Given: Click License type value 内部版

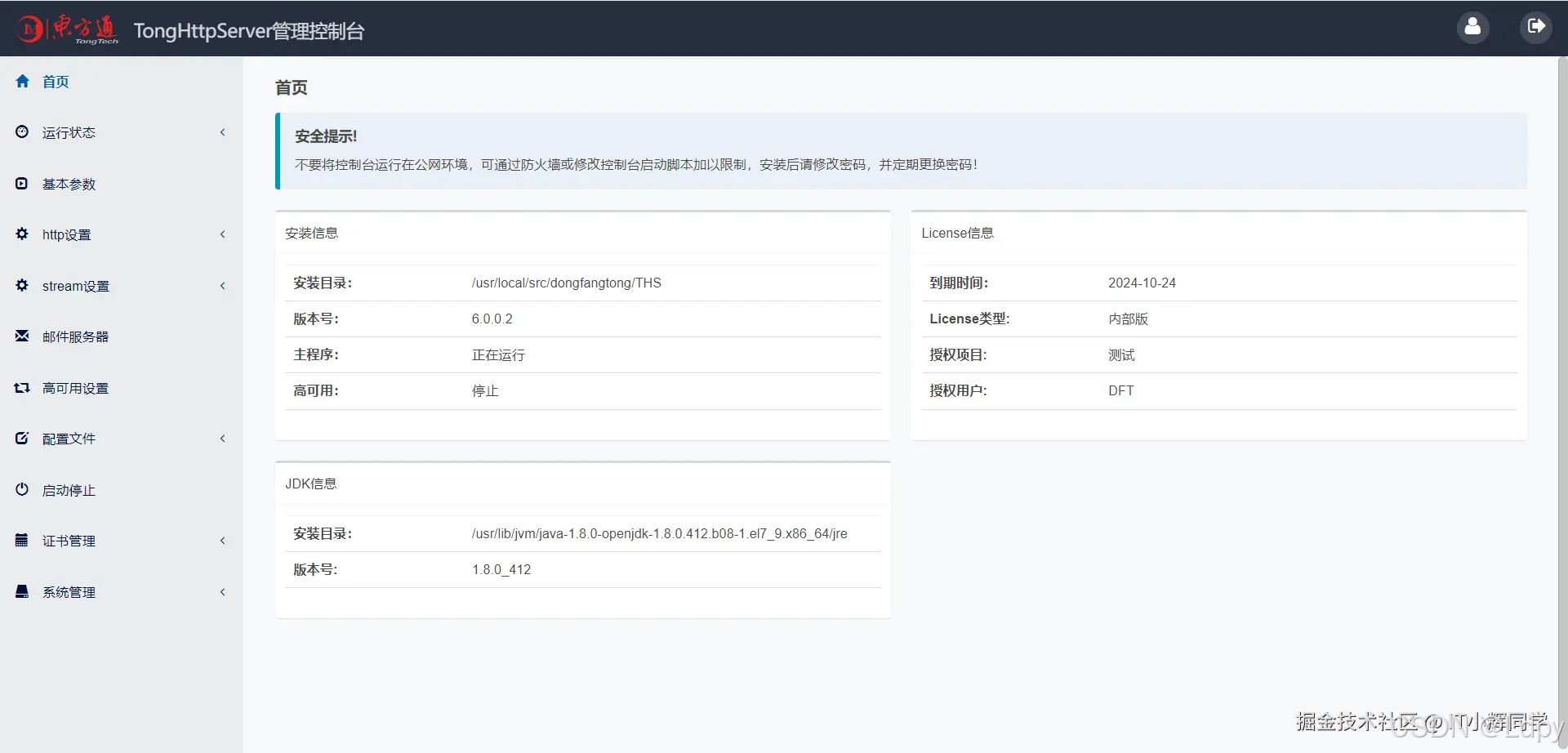Looking at the screenshot, I should 1128,319.
